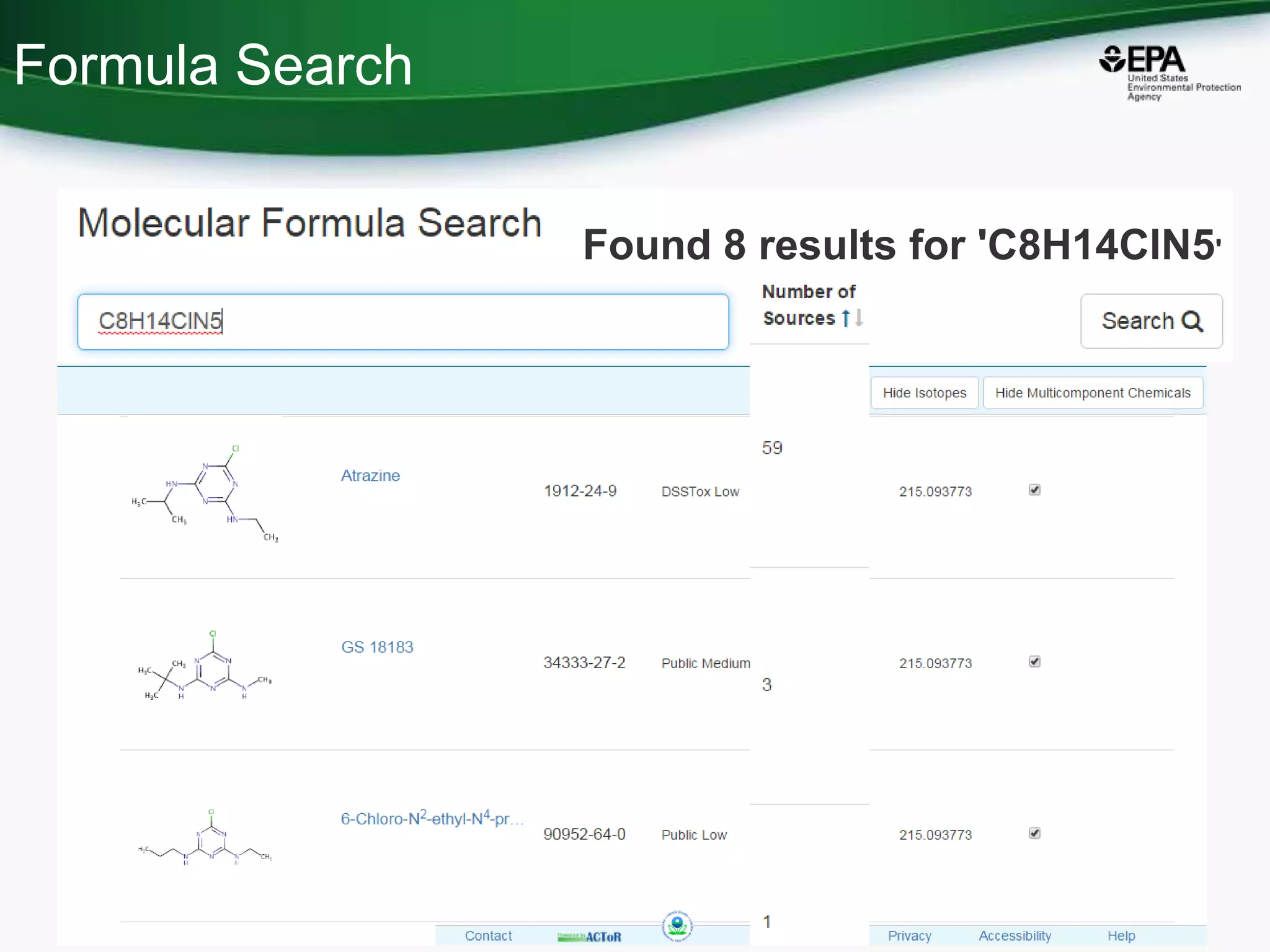
Task: Click the Hide Isotopes button
Action: (x=925, y=393)
